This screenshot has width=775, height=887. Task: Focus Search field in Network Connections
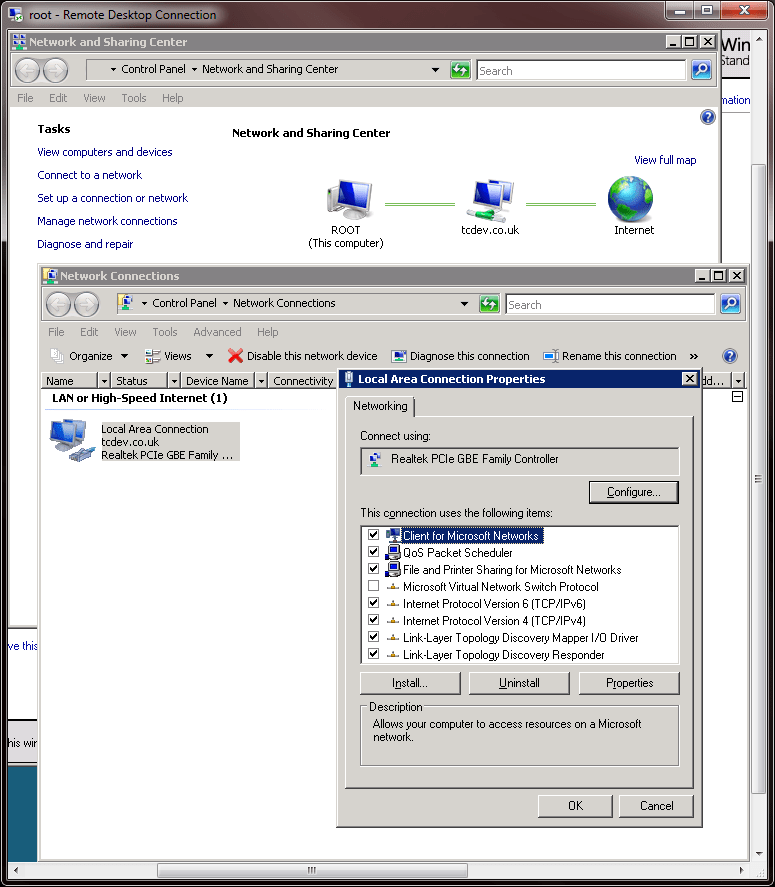610,304
